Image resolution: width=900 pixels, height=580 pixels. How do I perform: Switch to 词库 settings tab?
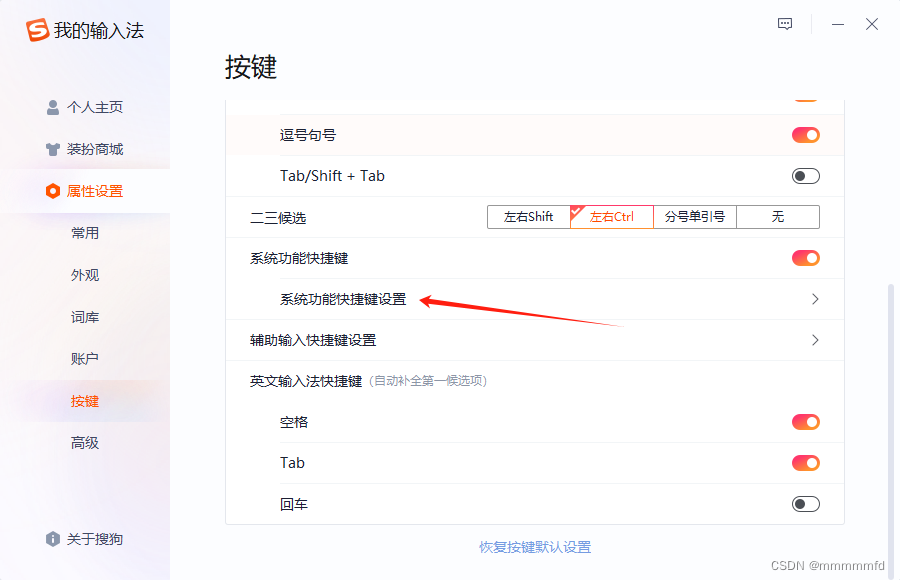[x=85, y=317]
